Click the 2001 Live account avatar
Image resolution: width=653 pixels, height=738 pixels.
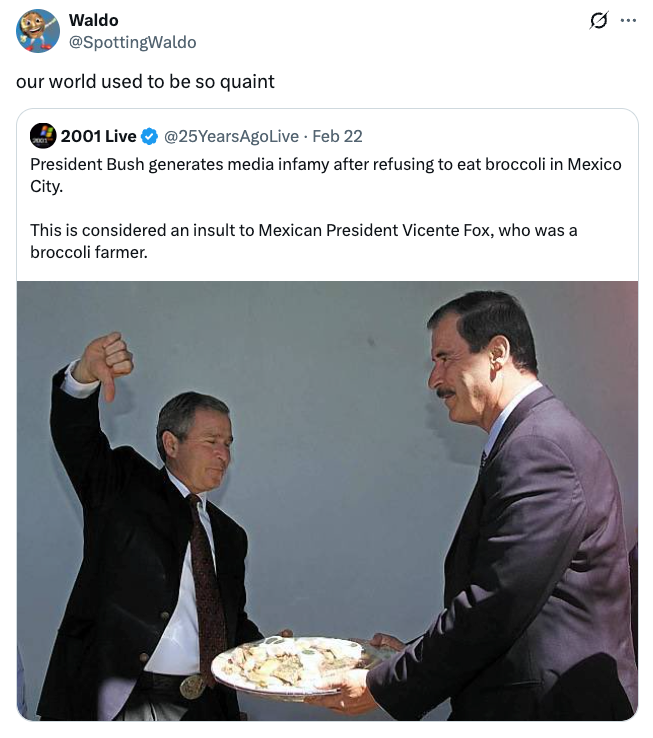(x=43, y=136)
